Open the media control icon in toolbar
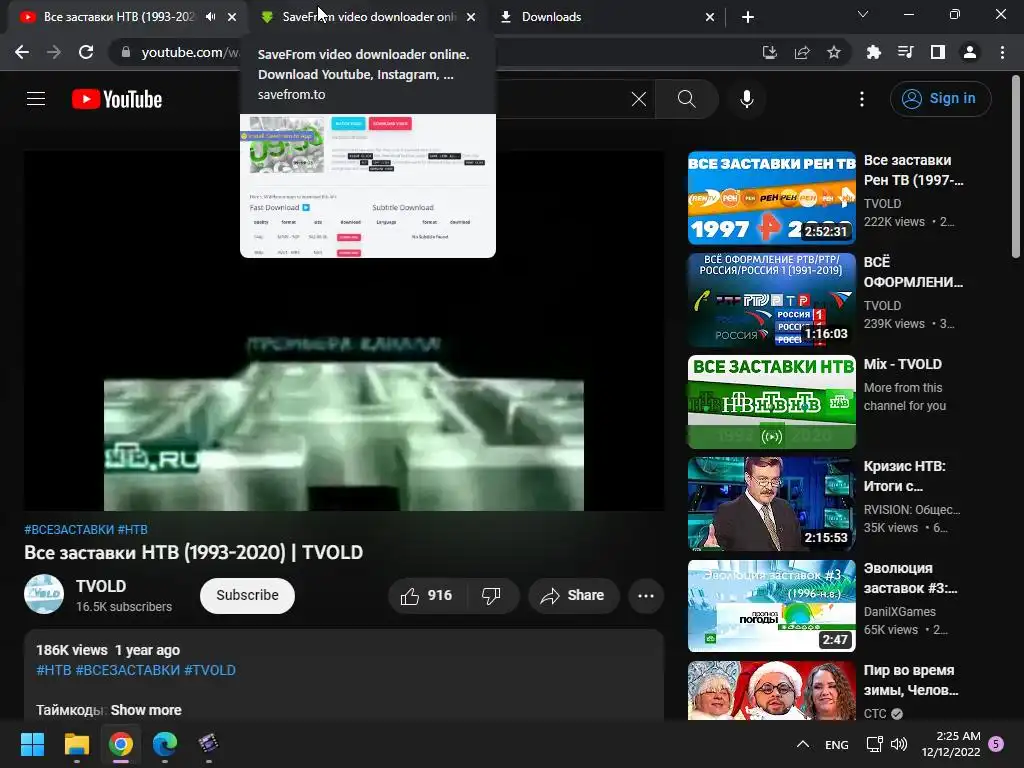1024x768 pixels. tap(906, 52)
